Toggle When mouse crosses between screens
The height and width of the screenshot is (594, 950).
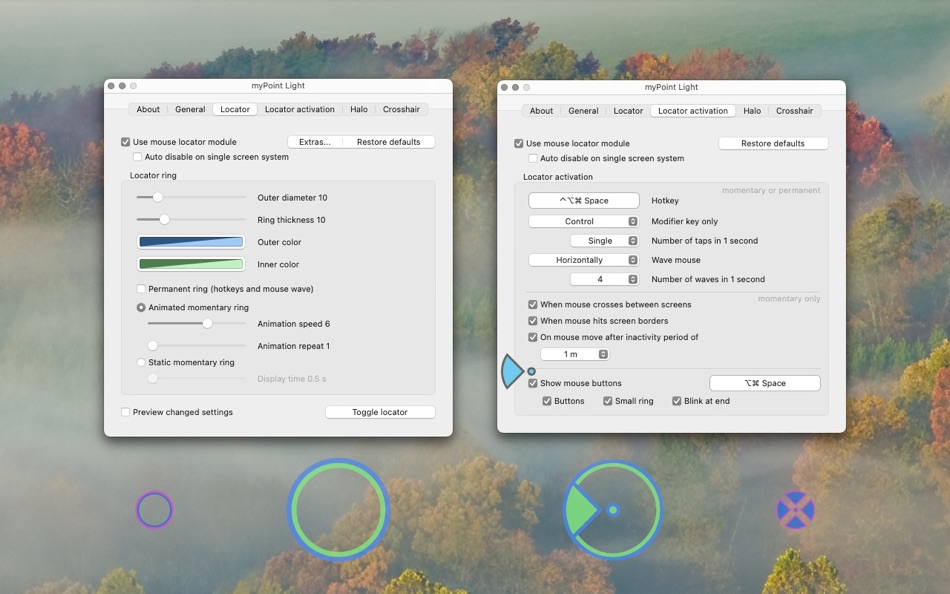[533, 304]
